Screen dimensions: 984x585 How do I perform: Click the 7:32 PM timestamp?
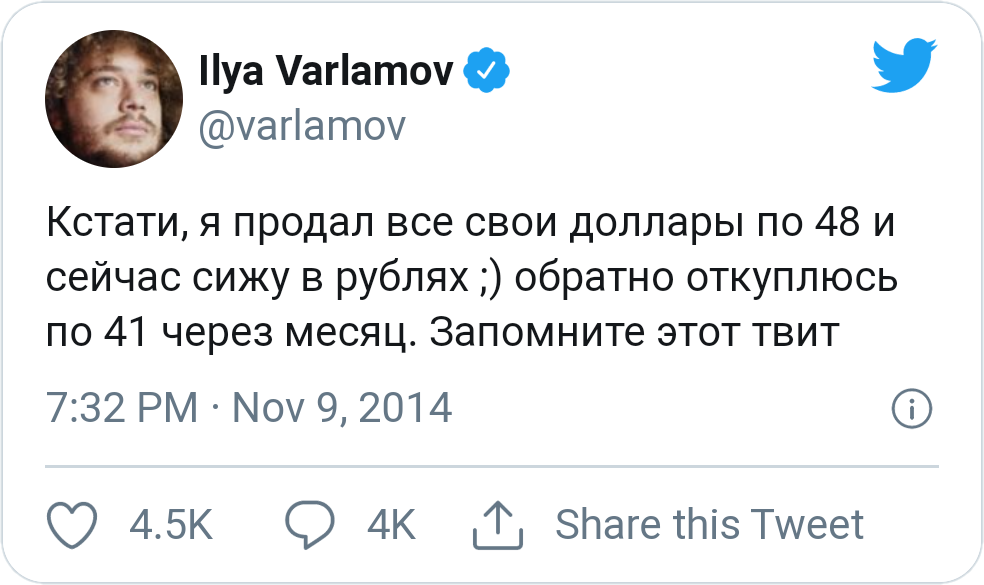pyautogui.click(x=122, y=408)
